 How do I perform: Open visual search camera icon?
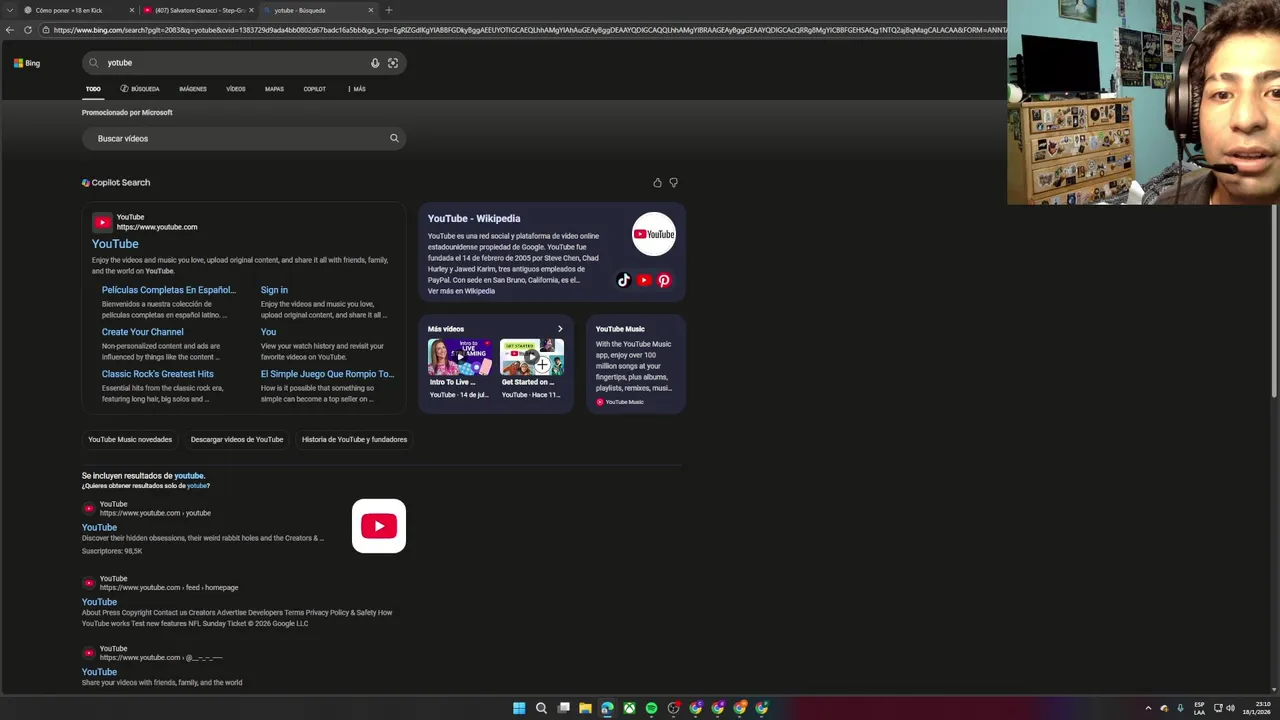tap(393, 63)
